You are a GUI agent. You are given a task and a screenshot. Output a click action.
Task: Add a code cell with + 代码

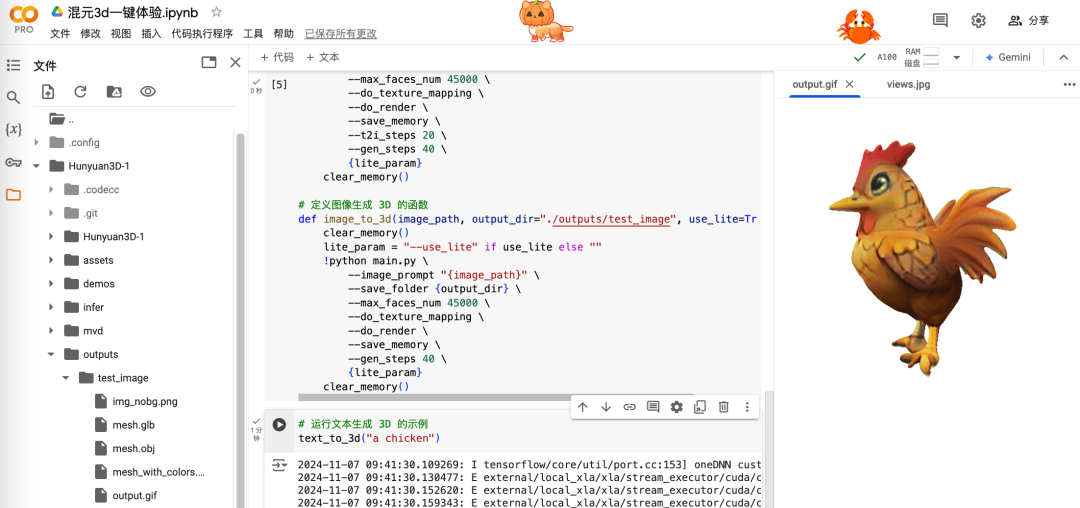(277, 57)
